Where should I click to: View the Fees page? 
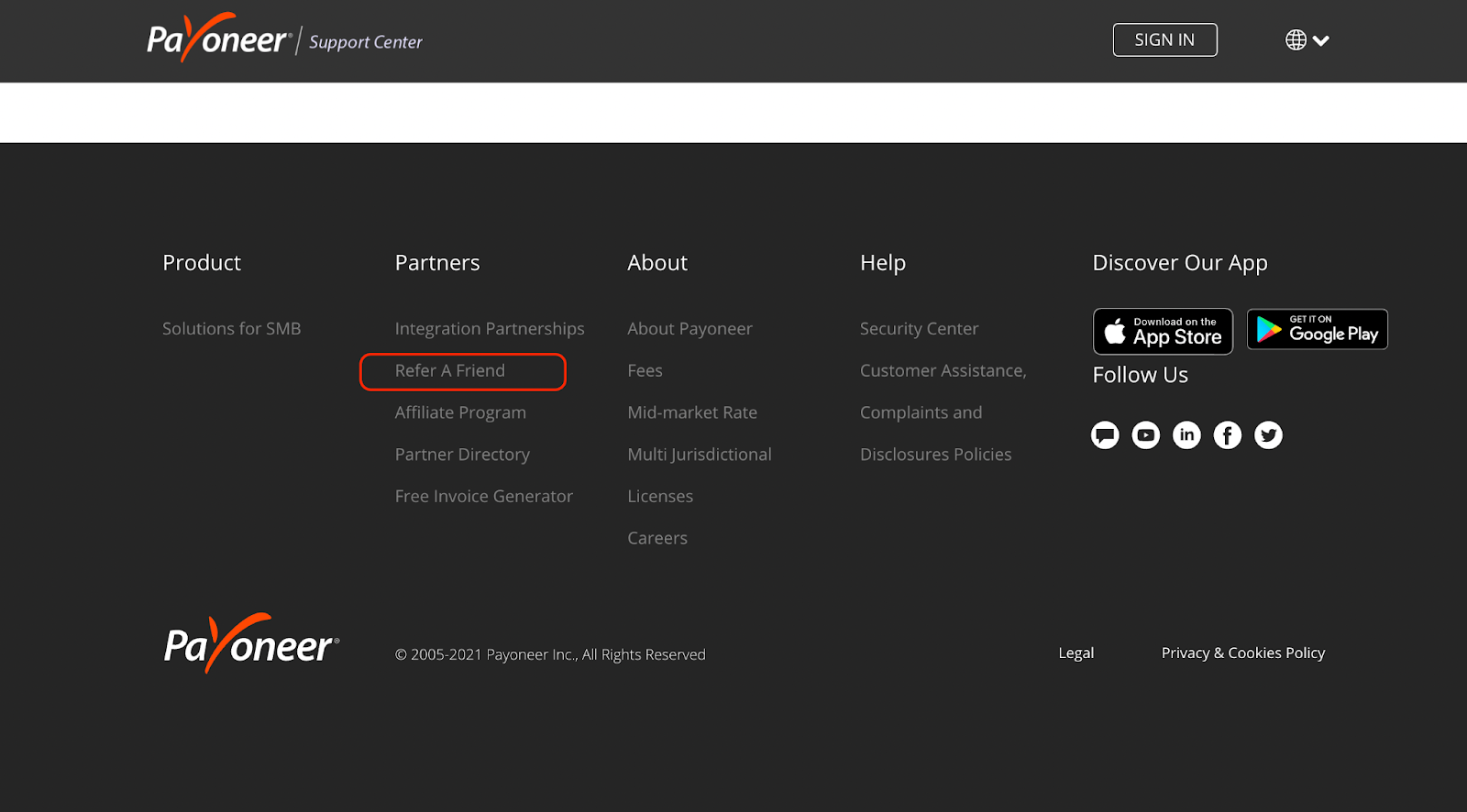coord(645,370)
